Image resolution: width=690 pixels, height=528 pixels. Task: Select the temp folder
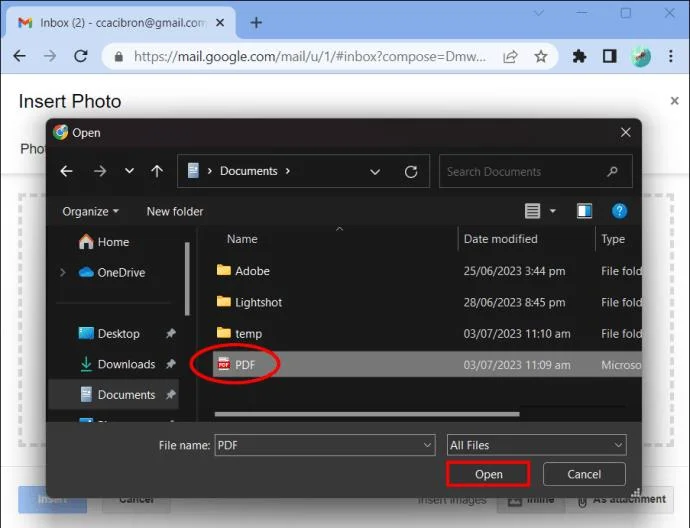tap(239, 334)
